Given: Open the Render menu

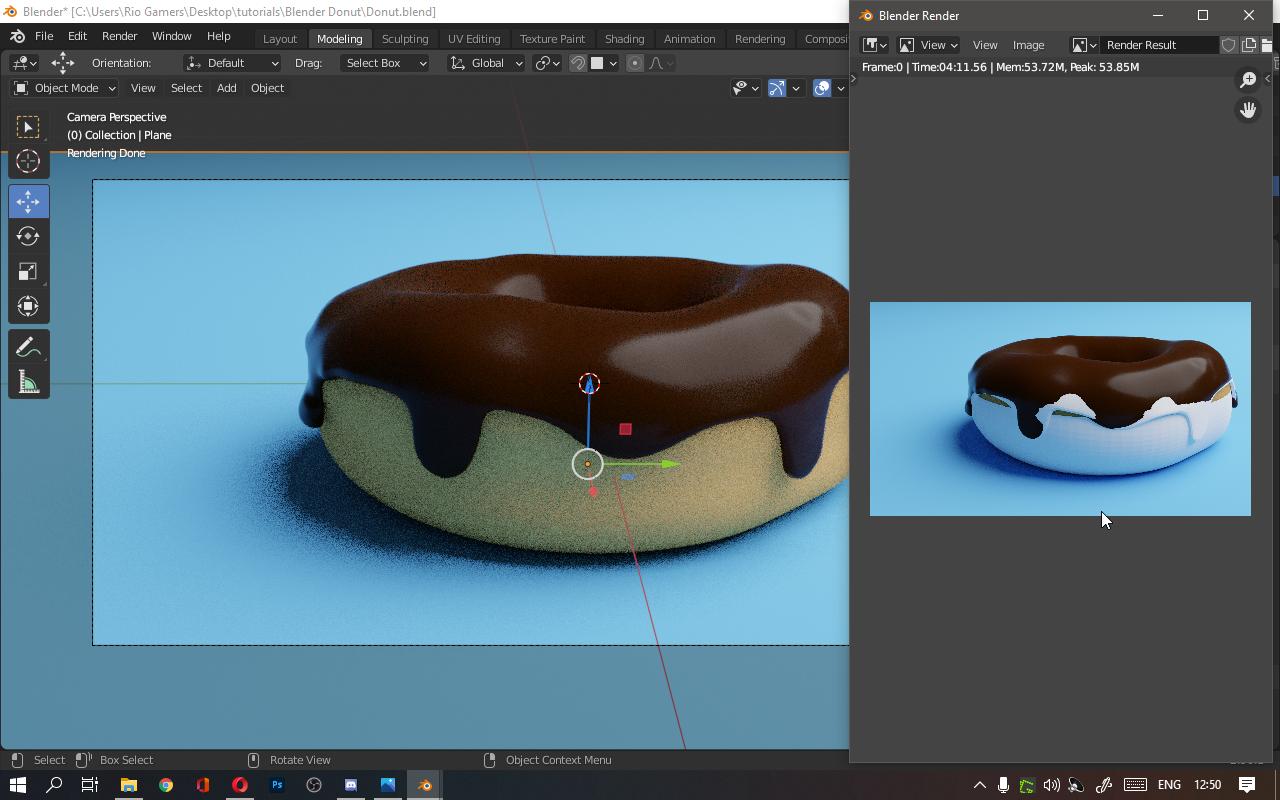Looking at the screenshot, I should pyautogui.click(x=119, y=36).
